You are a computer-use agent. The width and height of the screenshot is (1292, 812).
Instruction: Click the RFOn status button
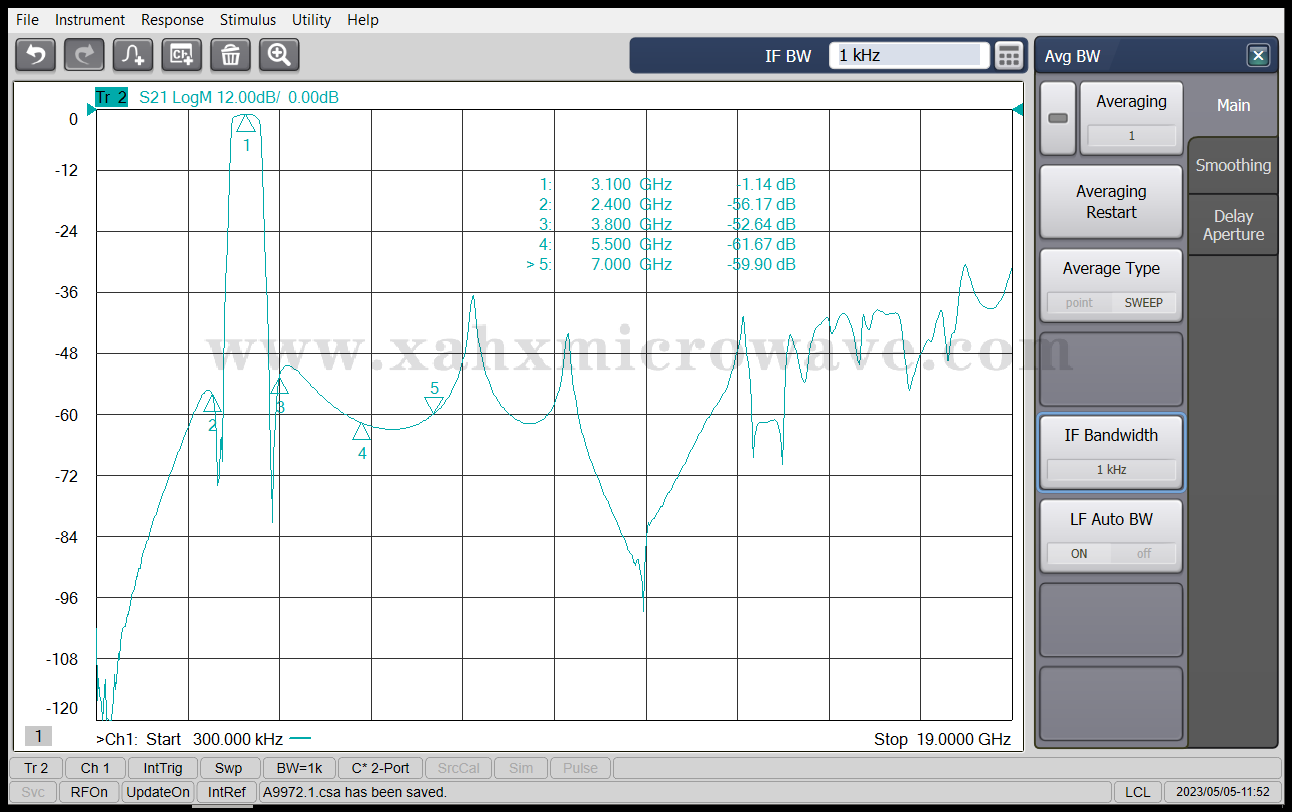[89, 792]
